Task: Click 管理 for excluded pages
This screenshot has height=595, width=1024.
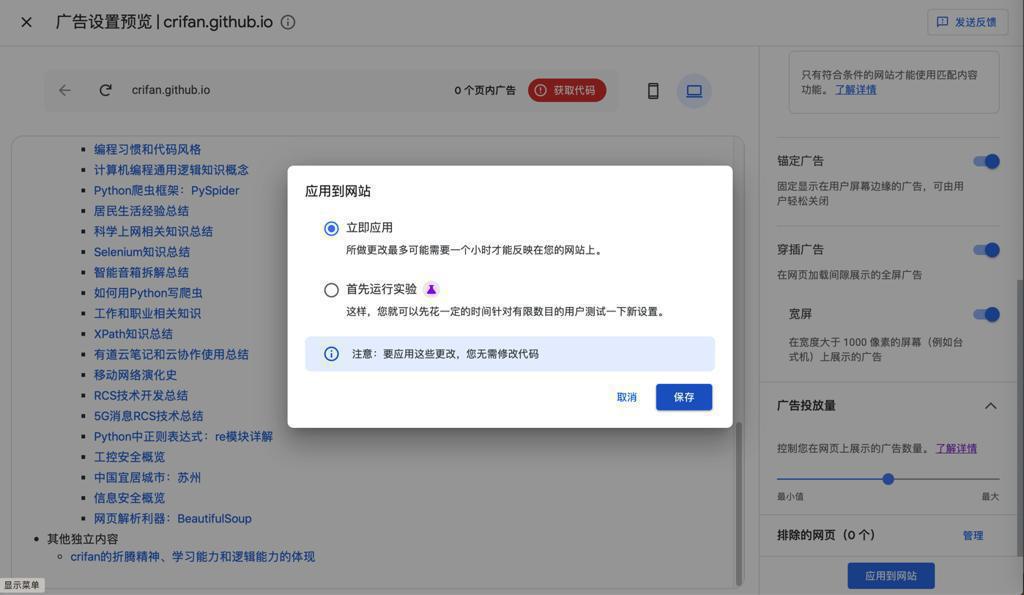Action: [973, 536]
